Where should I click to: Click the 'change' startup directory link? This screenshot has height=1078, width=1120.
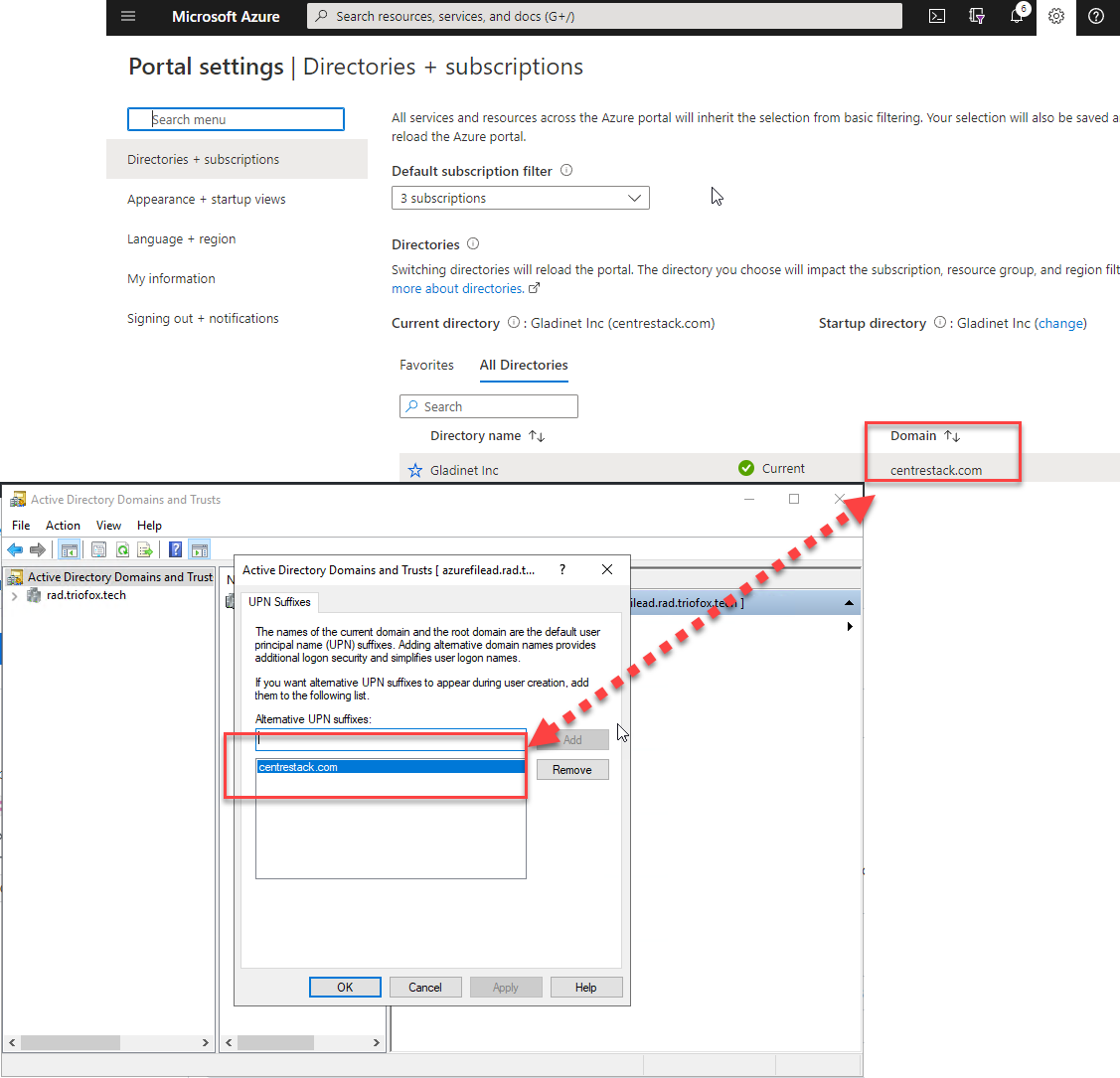coord(1060,323)
